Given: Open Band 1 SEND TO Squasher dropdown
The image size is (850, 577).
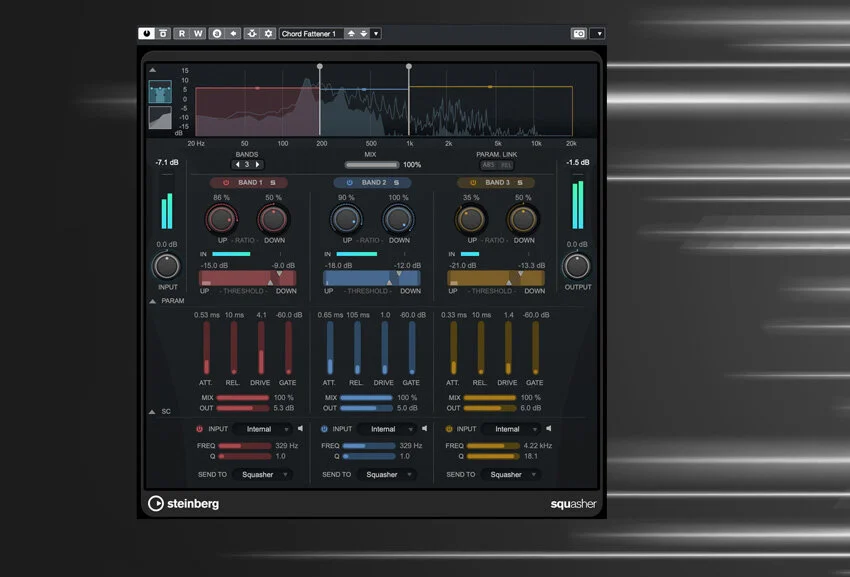Looking at the screenshot, I should click(262, 475).
